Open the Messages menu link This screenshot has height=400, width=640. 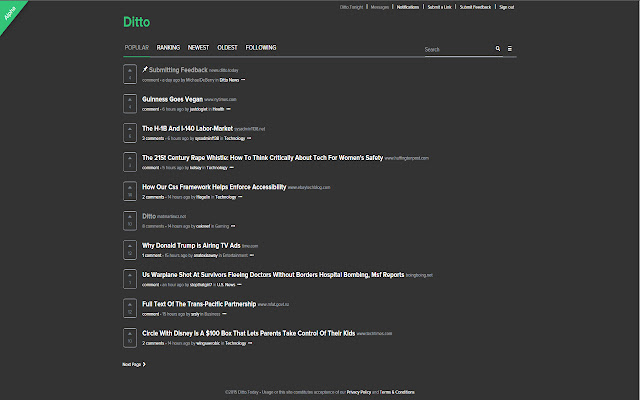380,7
